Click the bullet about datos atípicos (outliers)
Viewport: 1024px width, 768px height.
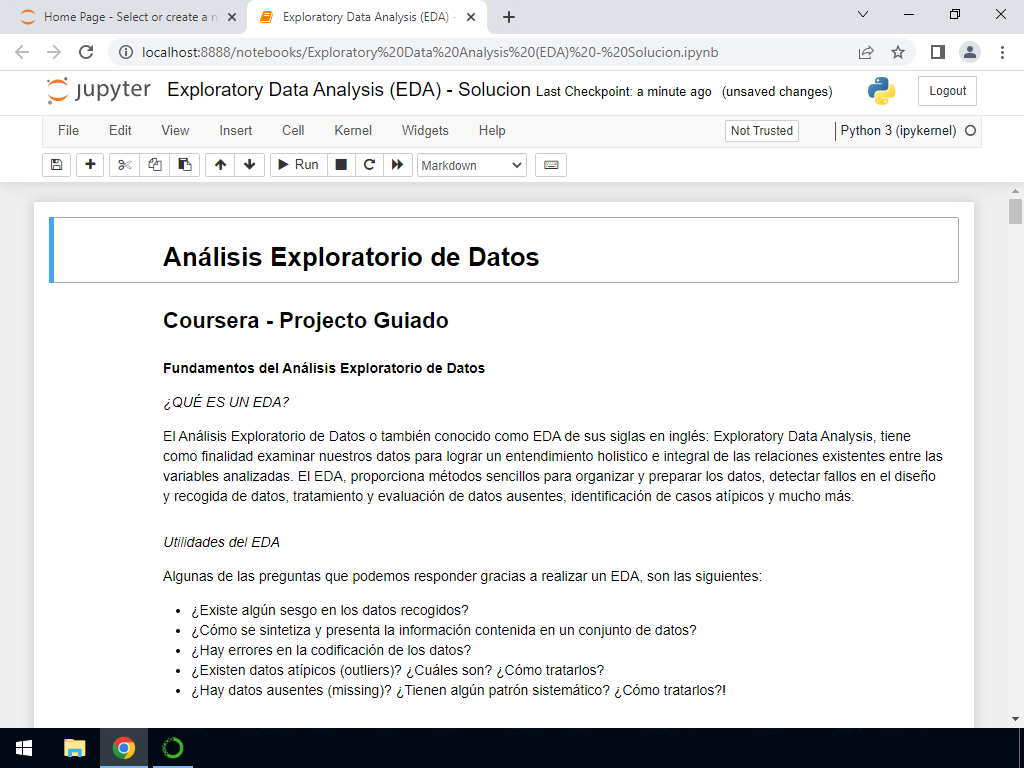click(398, 670)
